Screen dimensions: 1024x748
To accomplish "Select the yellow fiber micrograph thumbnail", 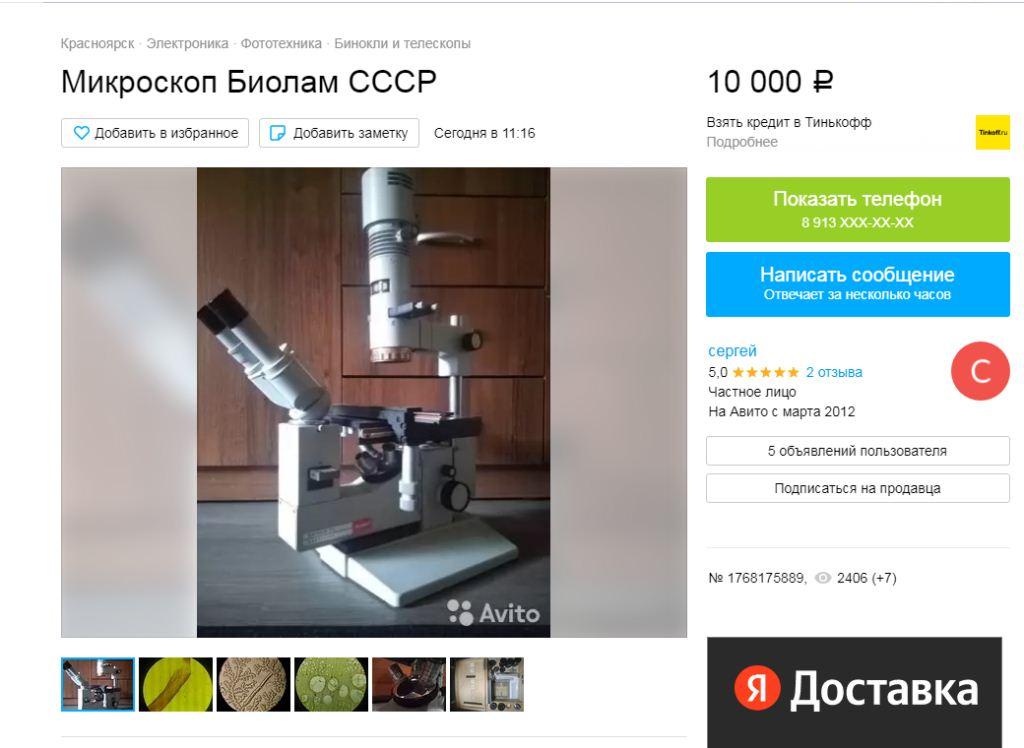I will point(176,684).
